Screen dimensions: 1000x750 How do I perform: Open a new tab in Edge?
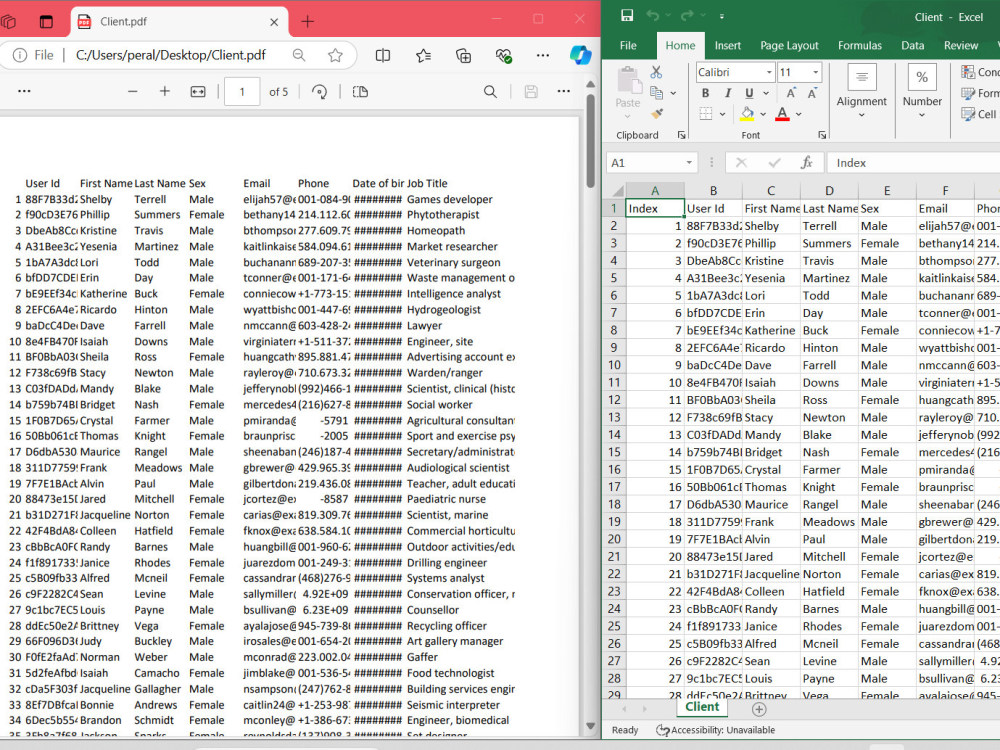point(307,22)
